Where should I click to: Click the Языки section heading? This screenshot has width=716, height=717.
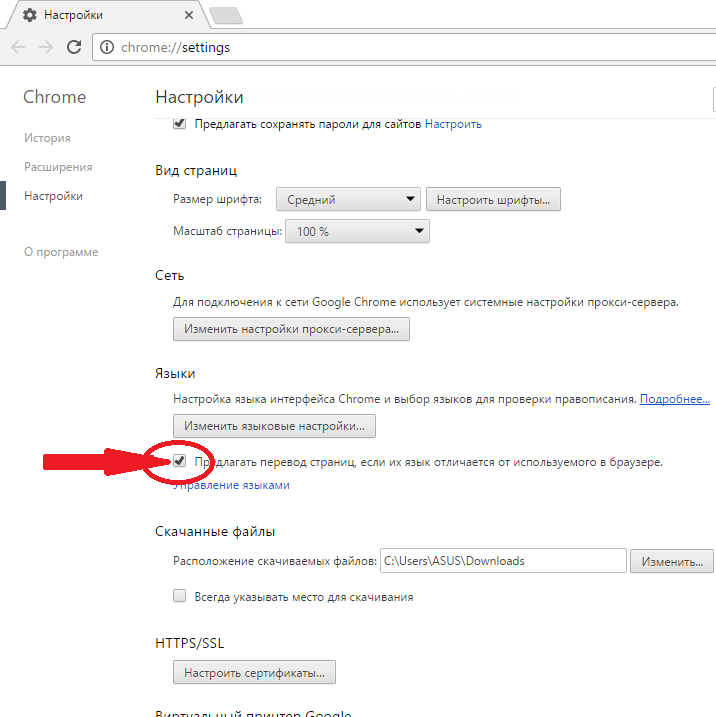[x=175, y=373]
